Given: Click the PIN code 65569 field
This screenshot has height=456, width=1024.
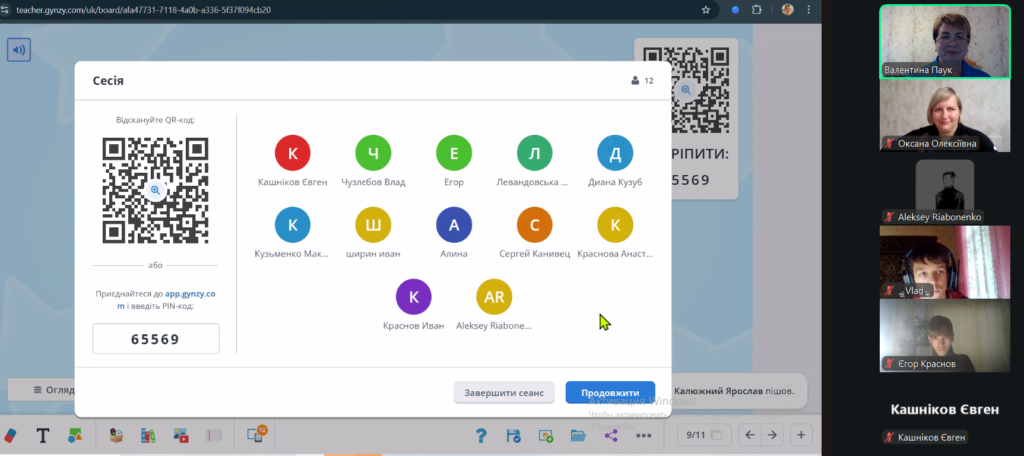Looking at the screenshot, I should tap(155, 339).
